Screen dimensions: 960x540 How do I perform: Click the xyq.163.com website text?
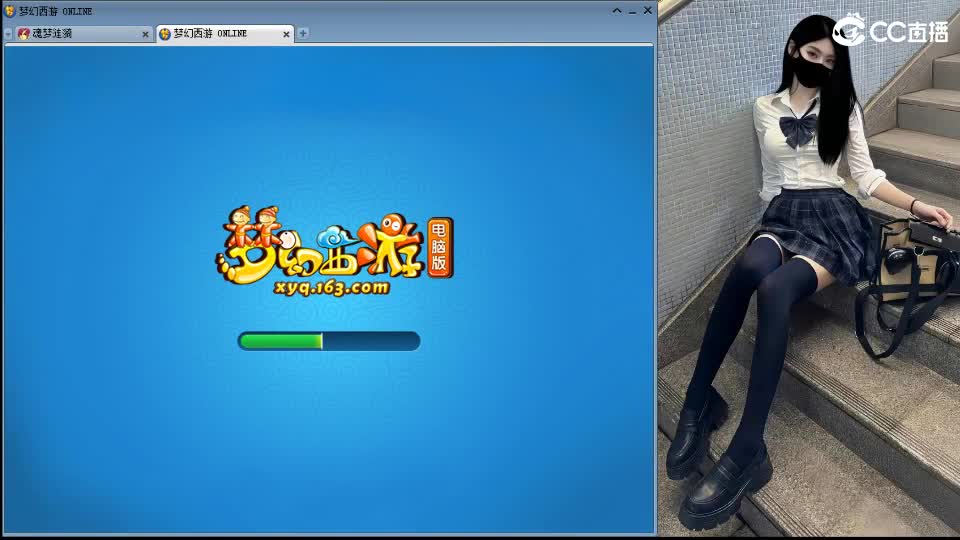331,287
